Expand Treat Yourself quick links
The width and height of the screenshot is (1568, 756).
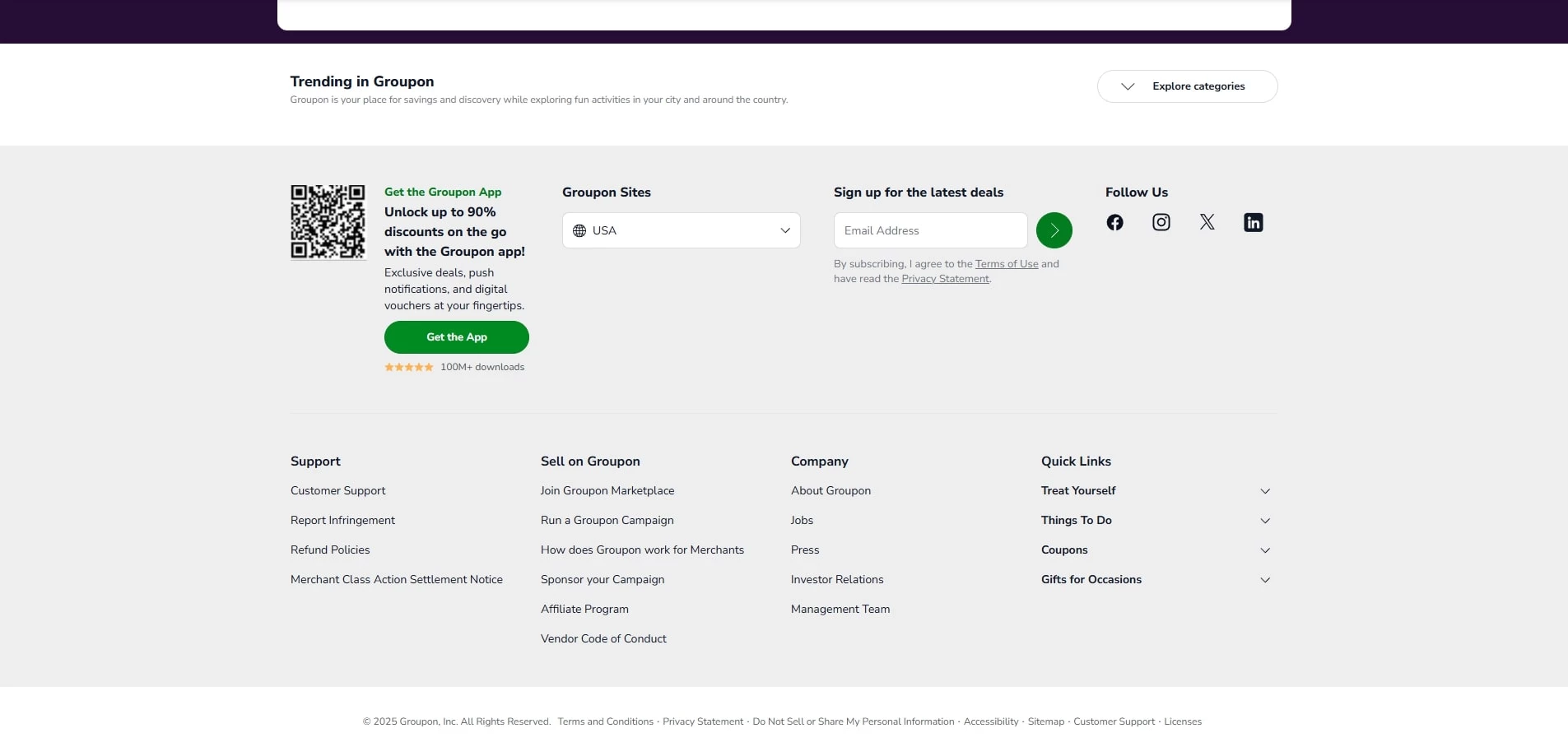1265,491
